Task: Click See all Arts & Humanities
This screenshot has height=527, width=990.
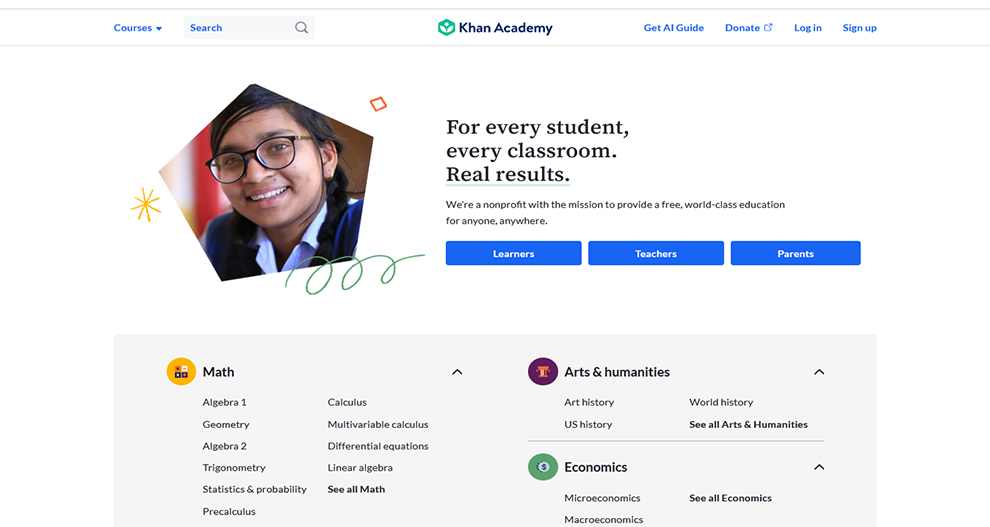Action: tap(748, 424)
